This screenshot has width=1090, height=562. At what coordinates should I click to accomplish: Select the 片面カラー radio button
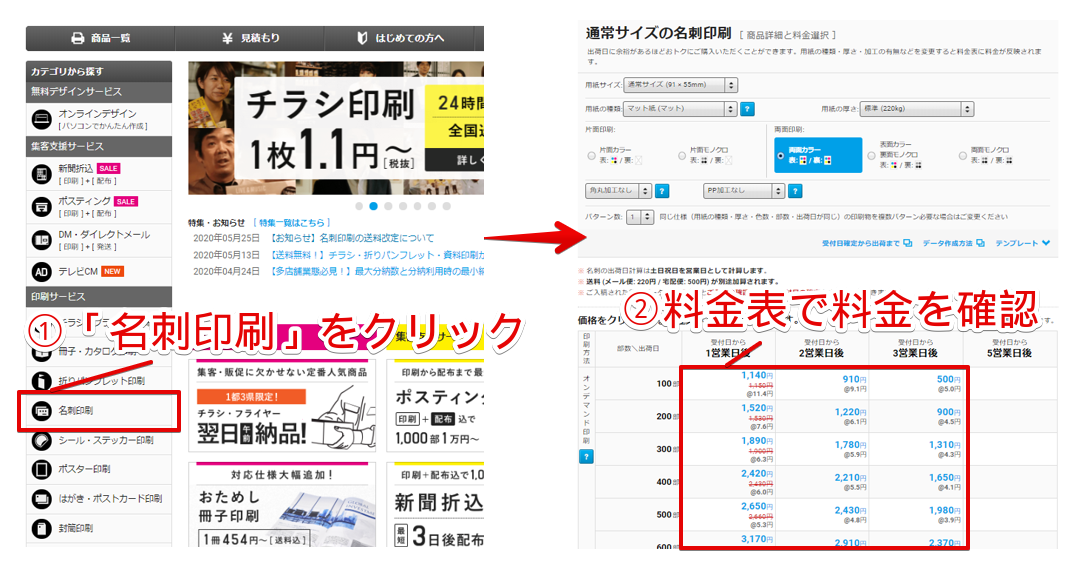pyautogui.click(x=591, y=155)
